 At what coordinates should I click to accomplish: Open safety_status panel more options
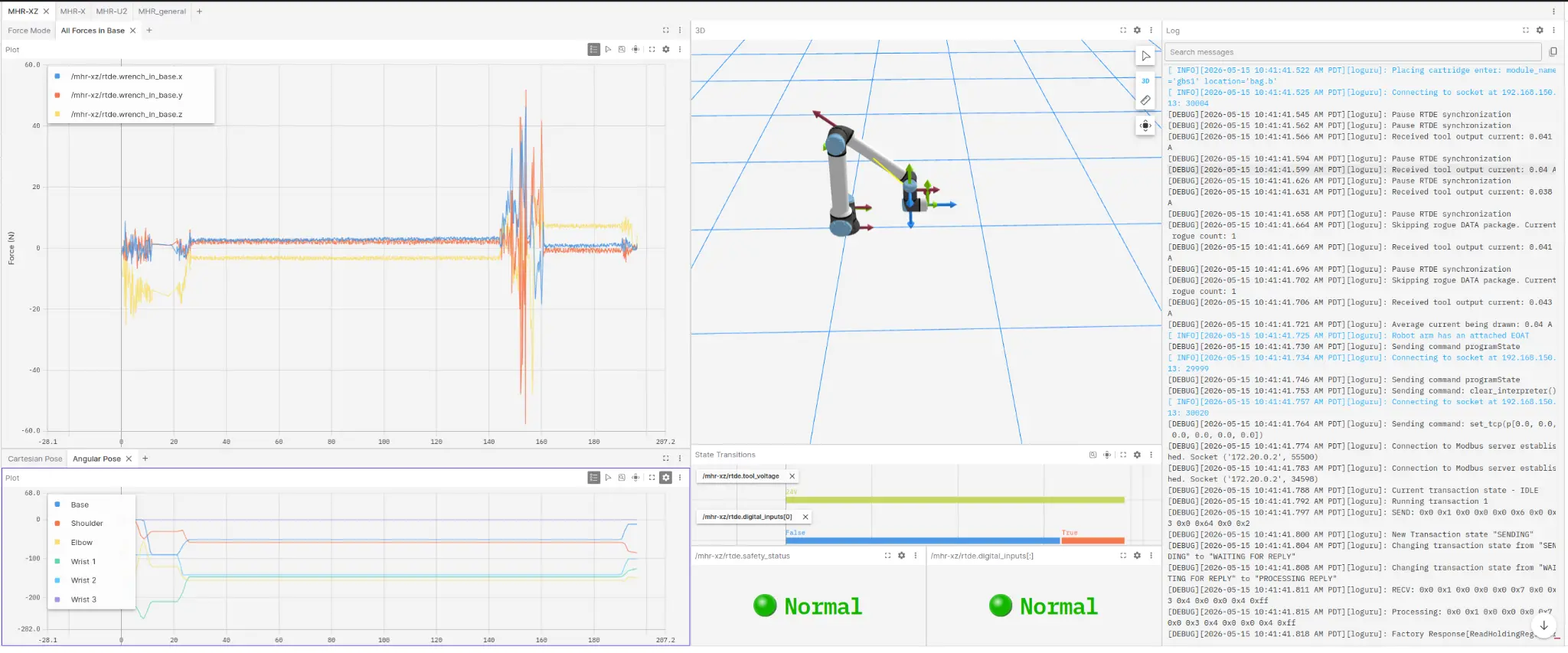coord(915,556)
